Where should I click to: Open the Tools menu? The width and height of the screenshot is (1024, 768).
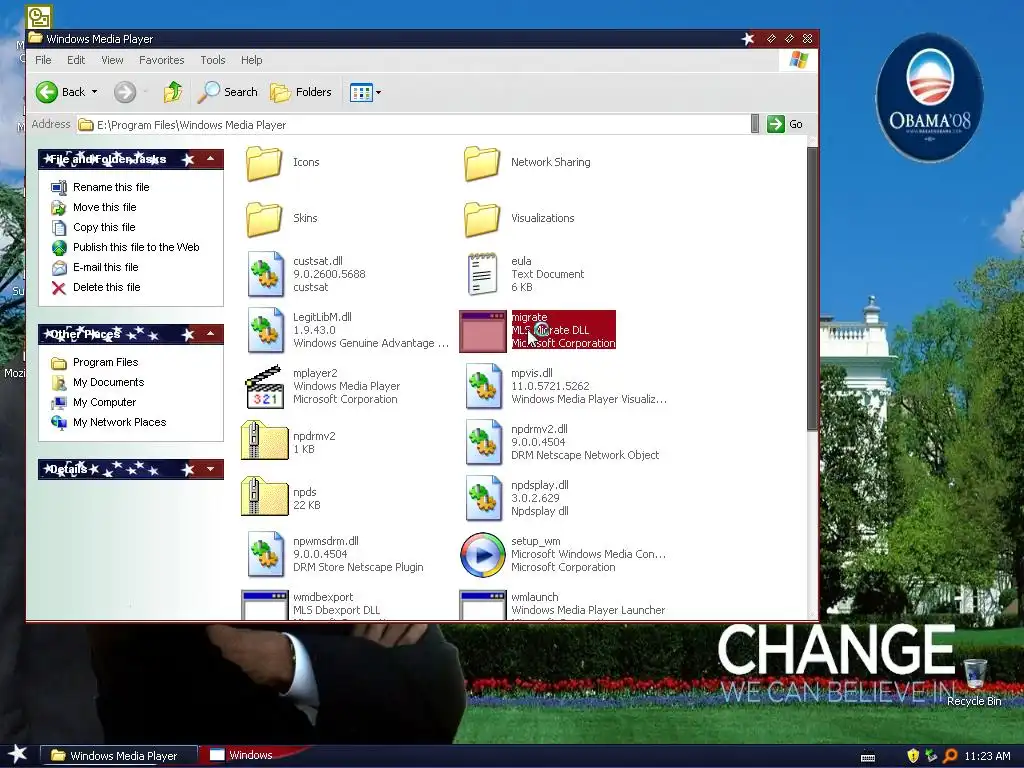213,60
